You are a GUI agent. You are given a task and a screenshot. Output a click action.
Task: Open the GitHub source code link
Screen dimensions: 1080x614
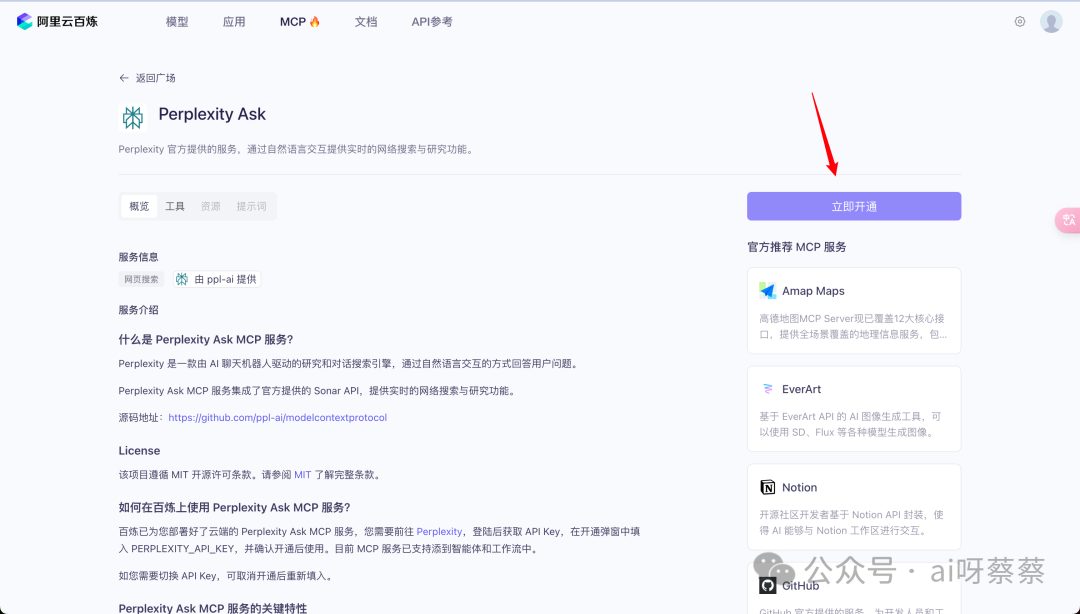[x=277, y=417]
